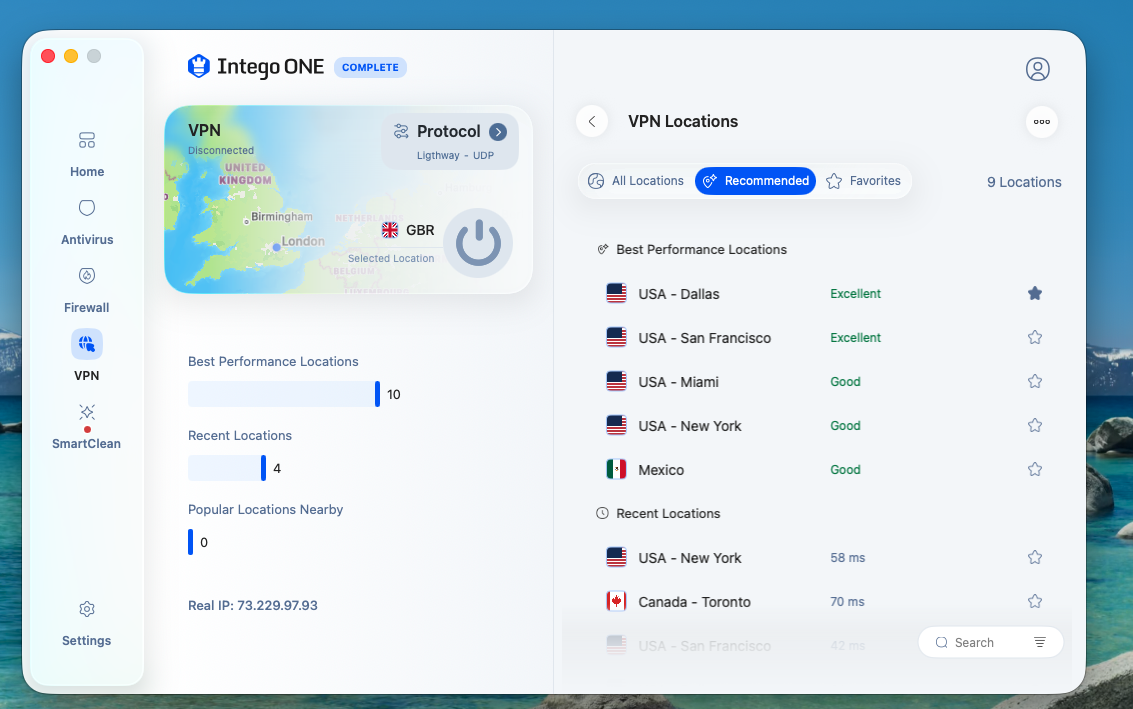Favorite Canada - Toronto star

[1035, 601]
